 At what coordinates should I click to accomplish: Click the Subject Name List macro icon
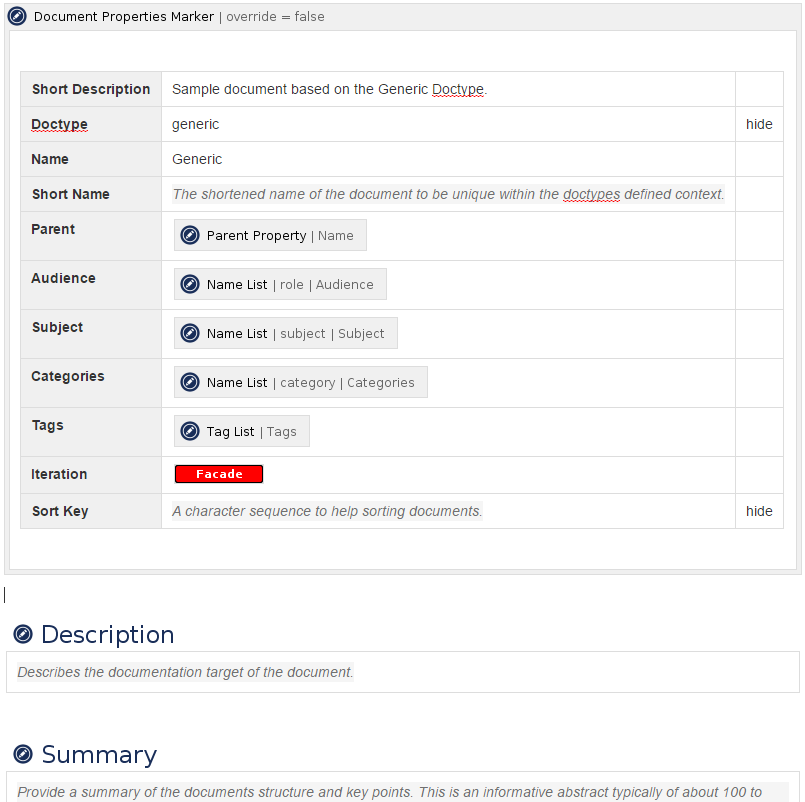190,334
